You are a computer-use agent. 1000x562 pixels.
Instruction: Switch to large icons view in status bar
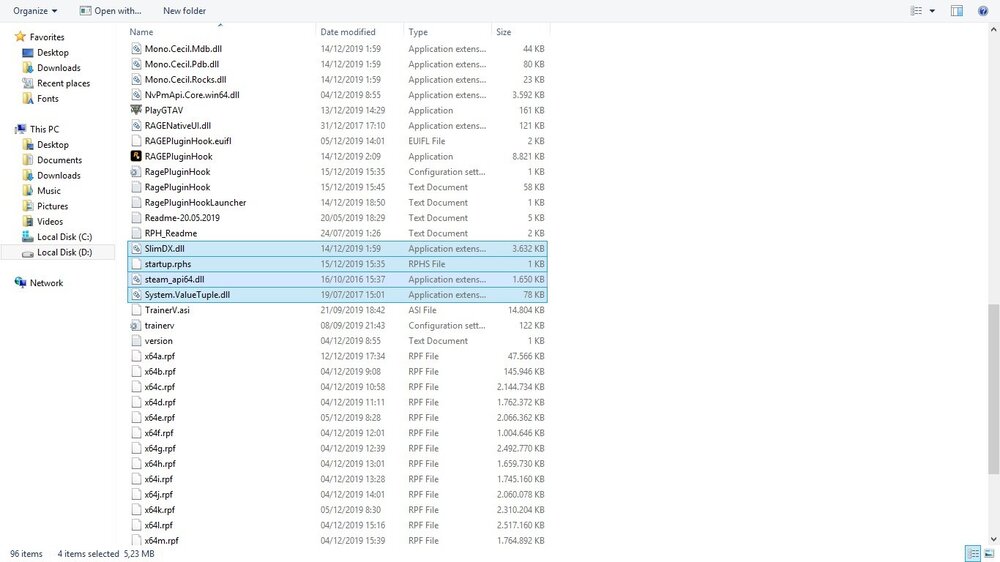pyautogui.click(x=989, y=553)
